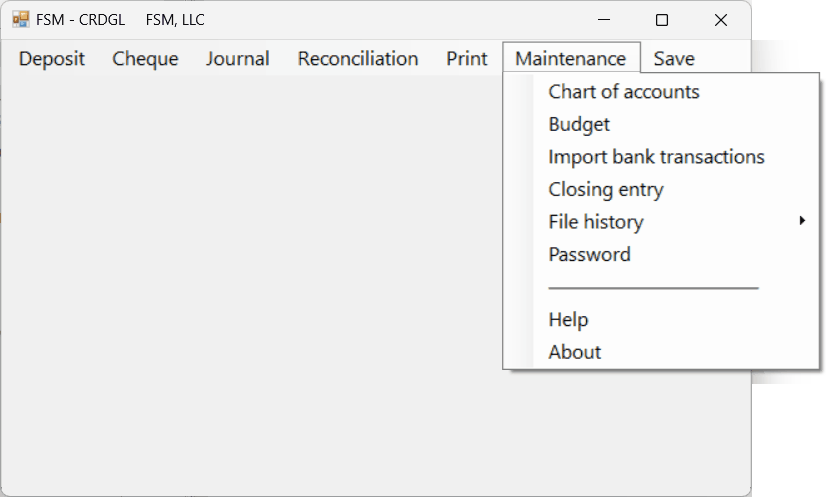Select Import bank transactions
This screenshot has height=499, width=826.
coord(661,157)
